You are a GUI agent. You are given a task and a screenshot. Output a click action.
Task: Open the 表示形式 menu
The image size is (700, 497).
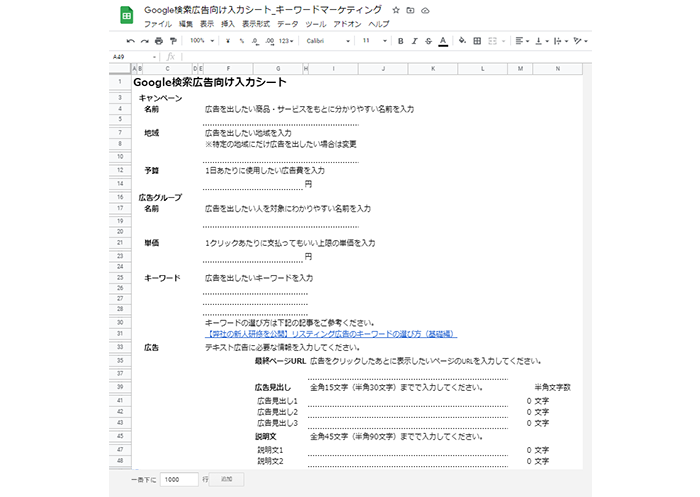pyautogui.click(x=256, y=24)
